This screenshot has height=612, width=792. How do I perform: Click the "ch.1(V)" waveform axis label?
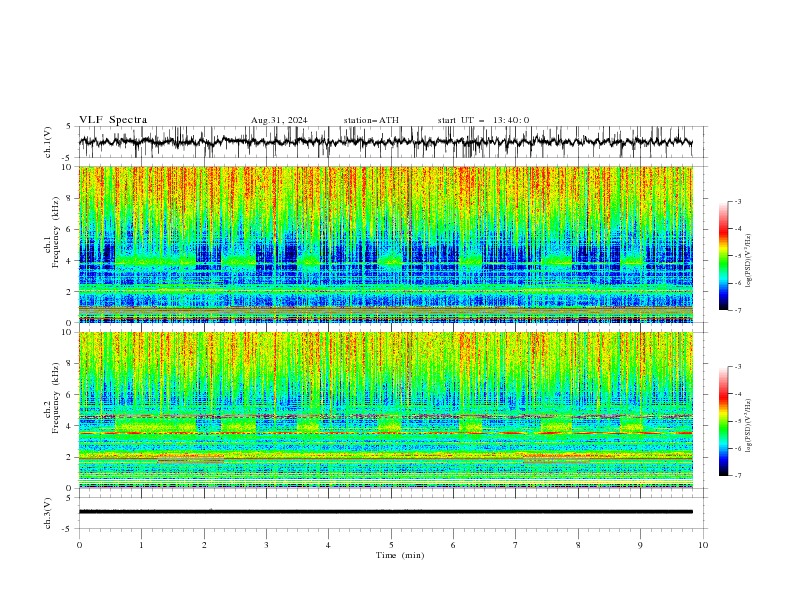click(x=48, y=142)
